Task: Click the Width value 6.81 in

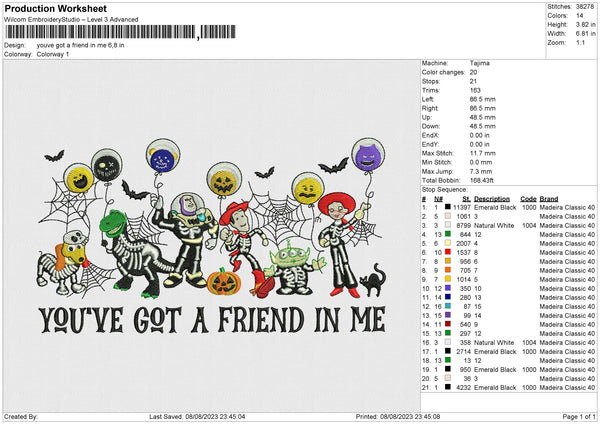Action: (x=585, y=34)
